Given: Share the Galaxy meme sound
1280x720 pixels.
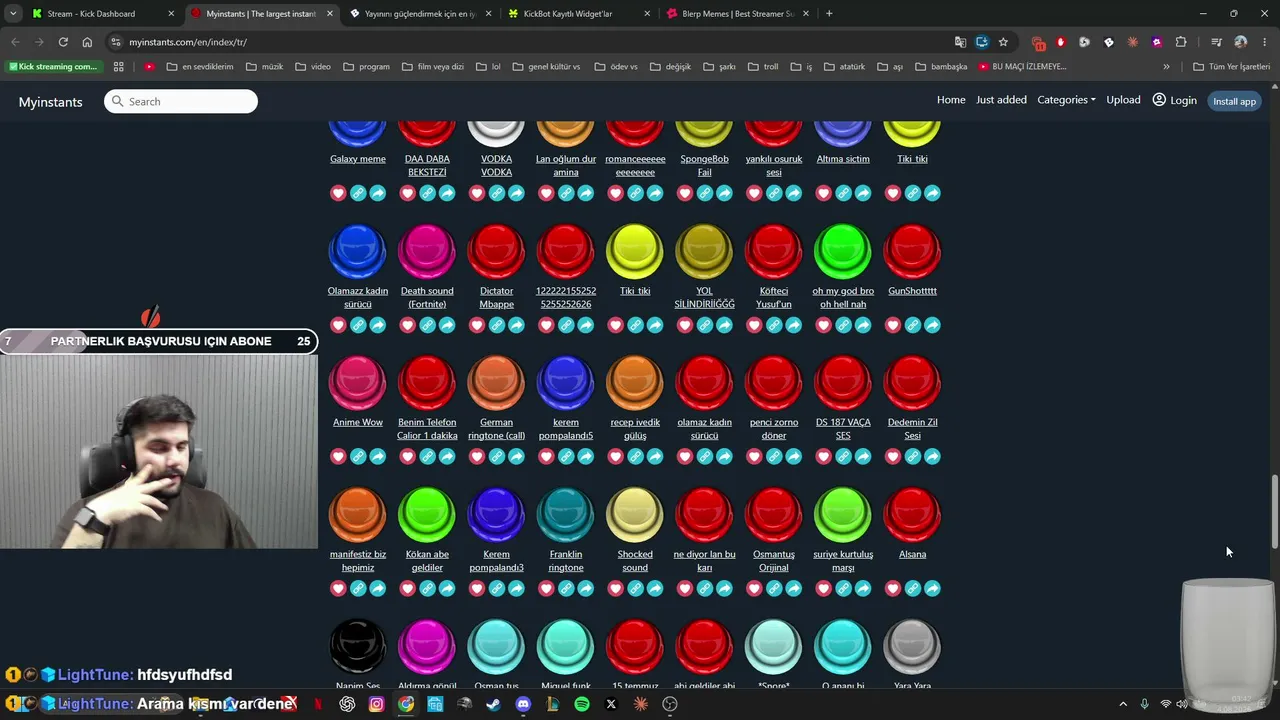Looking at the screenshot, I should click(x=378, y=193).
